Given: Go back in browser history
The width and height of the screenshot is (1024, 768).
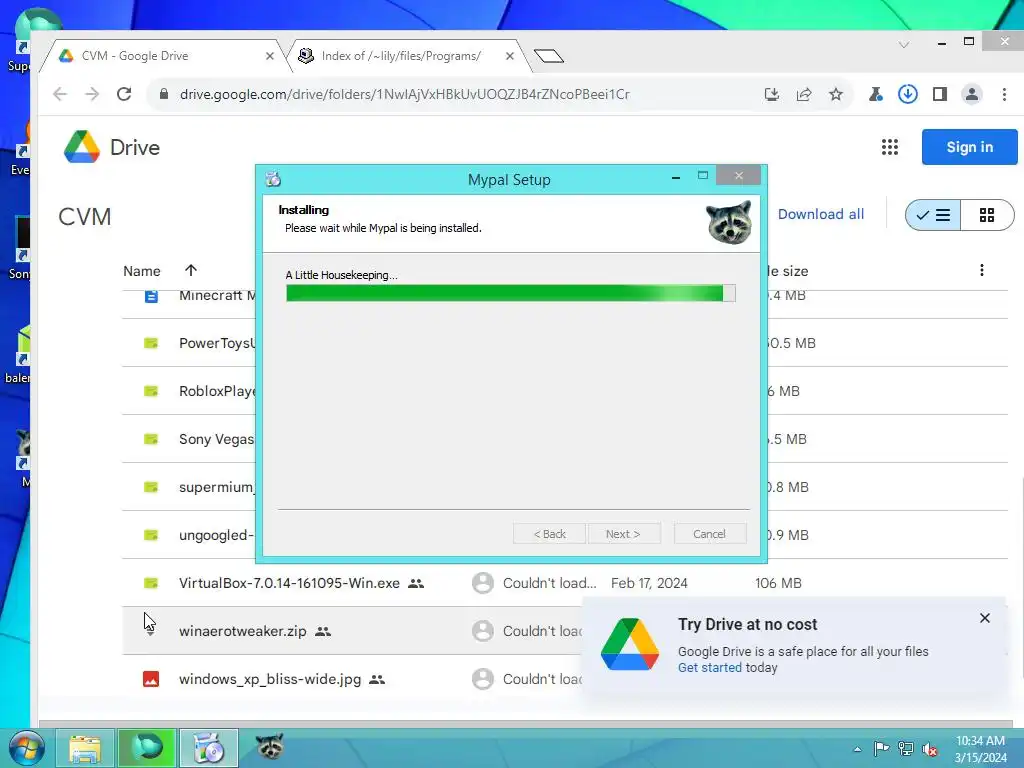Looking at the screenshot, I should pos(60,94).
